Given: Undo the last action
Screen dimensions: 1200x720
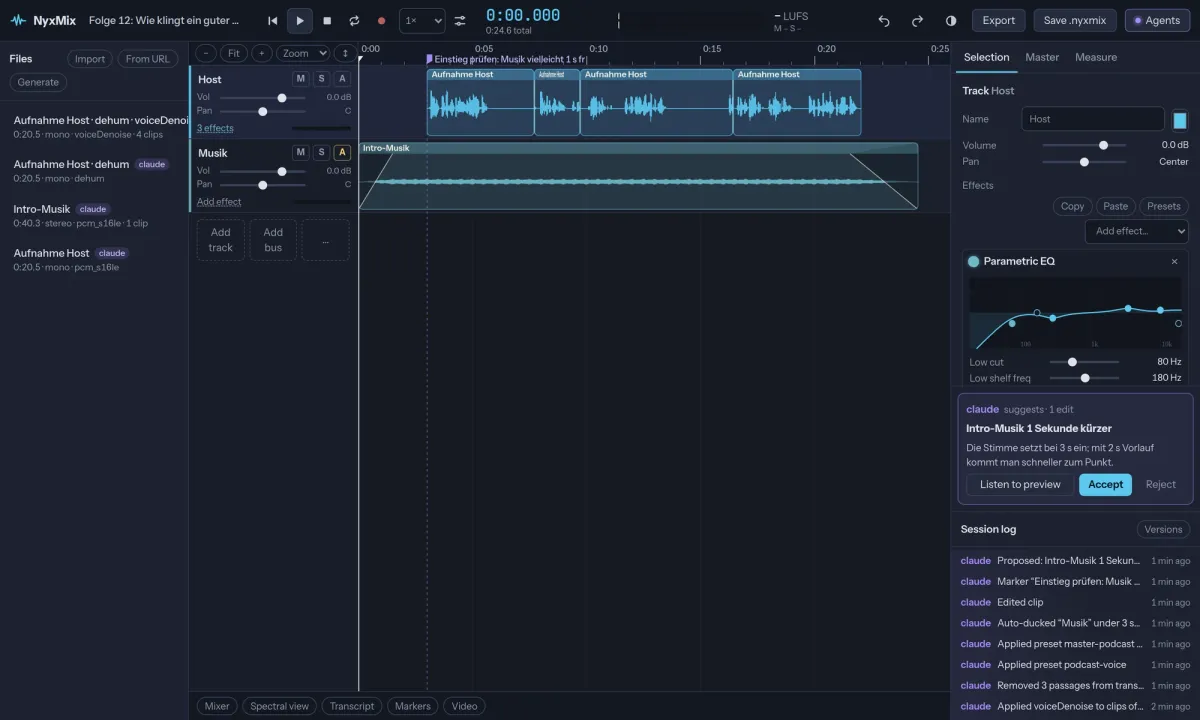Looking at the screenshot, I should [884, 20].
